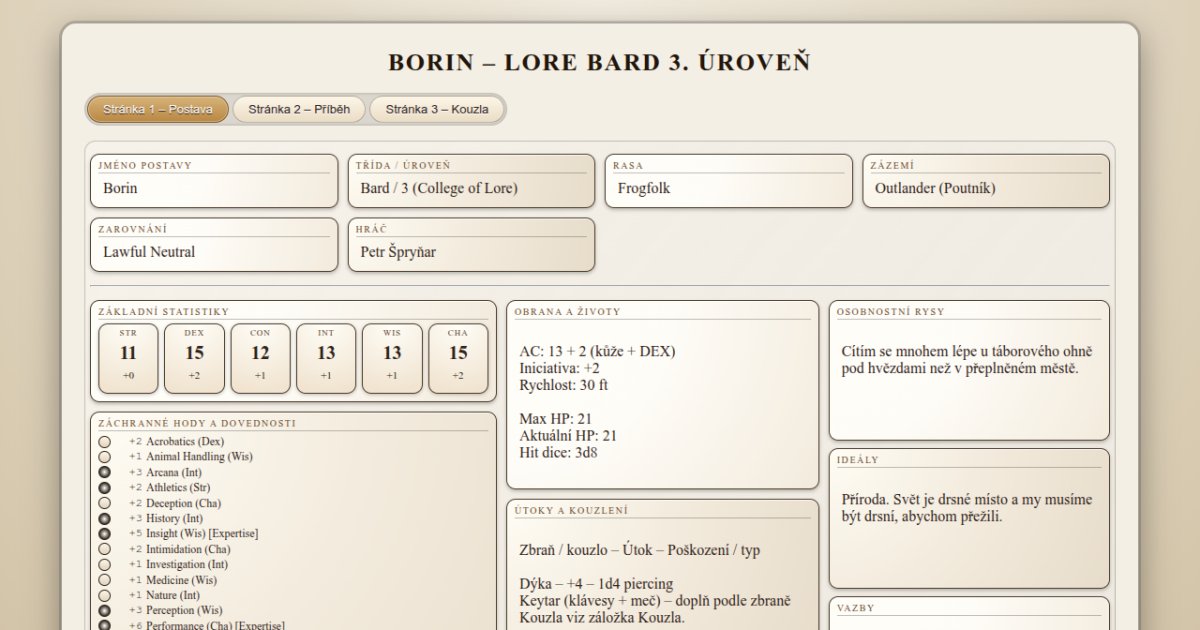This screenshot has width=1200, height=630.
Task: Toggle the Acrobatics (Dex) proficiency circle
Action: point(104,441)
